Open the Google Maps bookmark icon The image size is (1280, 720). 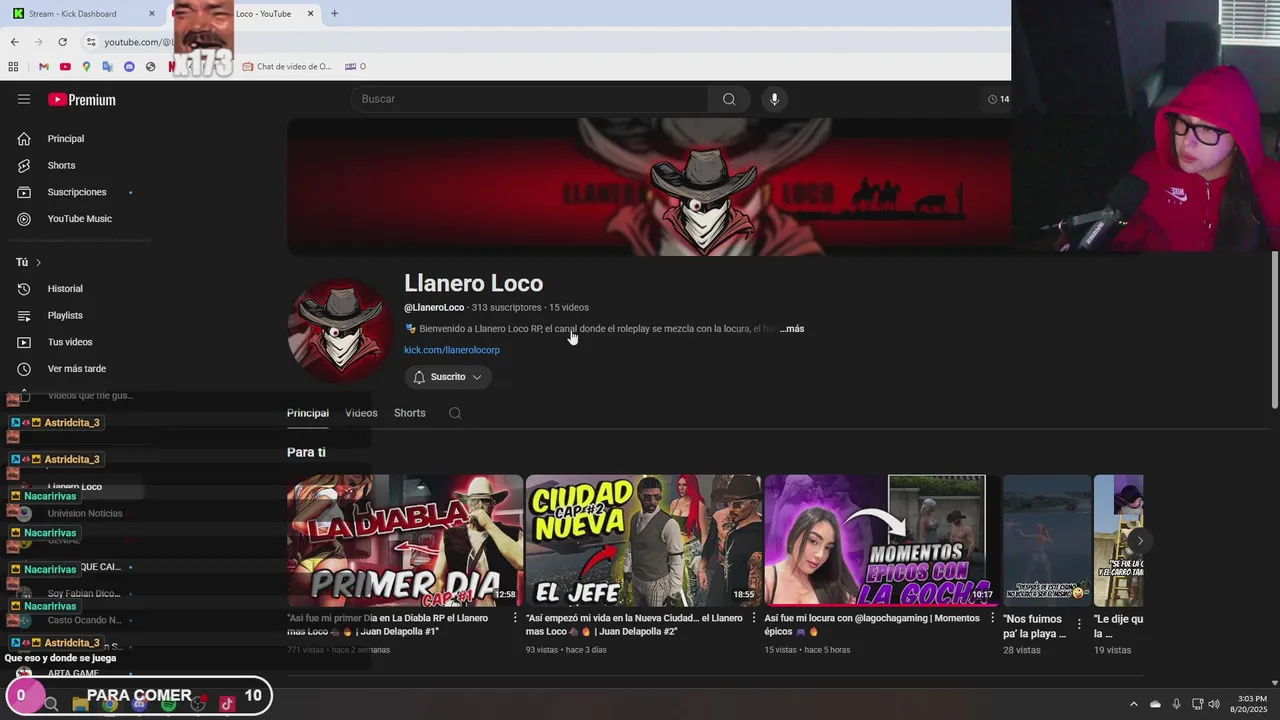(86, 67)
